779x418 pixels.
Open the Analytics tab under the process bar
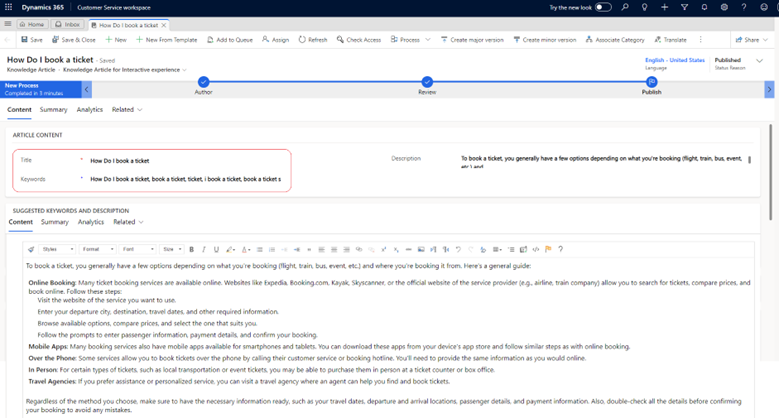(x=89, y=110)
